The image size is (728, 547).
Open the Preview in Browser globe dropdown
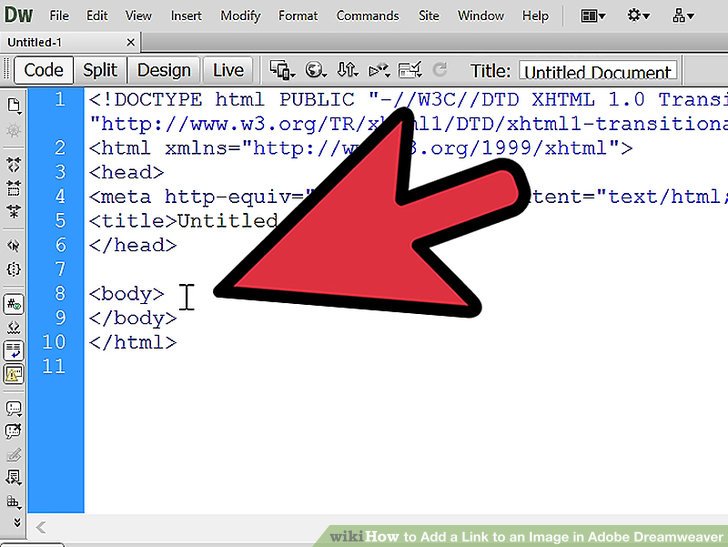[316, 70]
